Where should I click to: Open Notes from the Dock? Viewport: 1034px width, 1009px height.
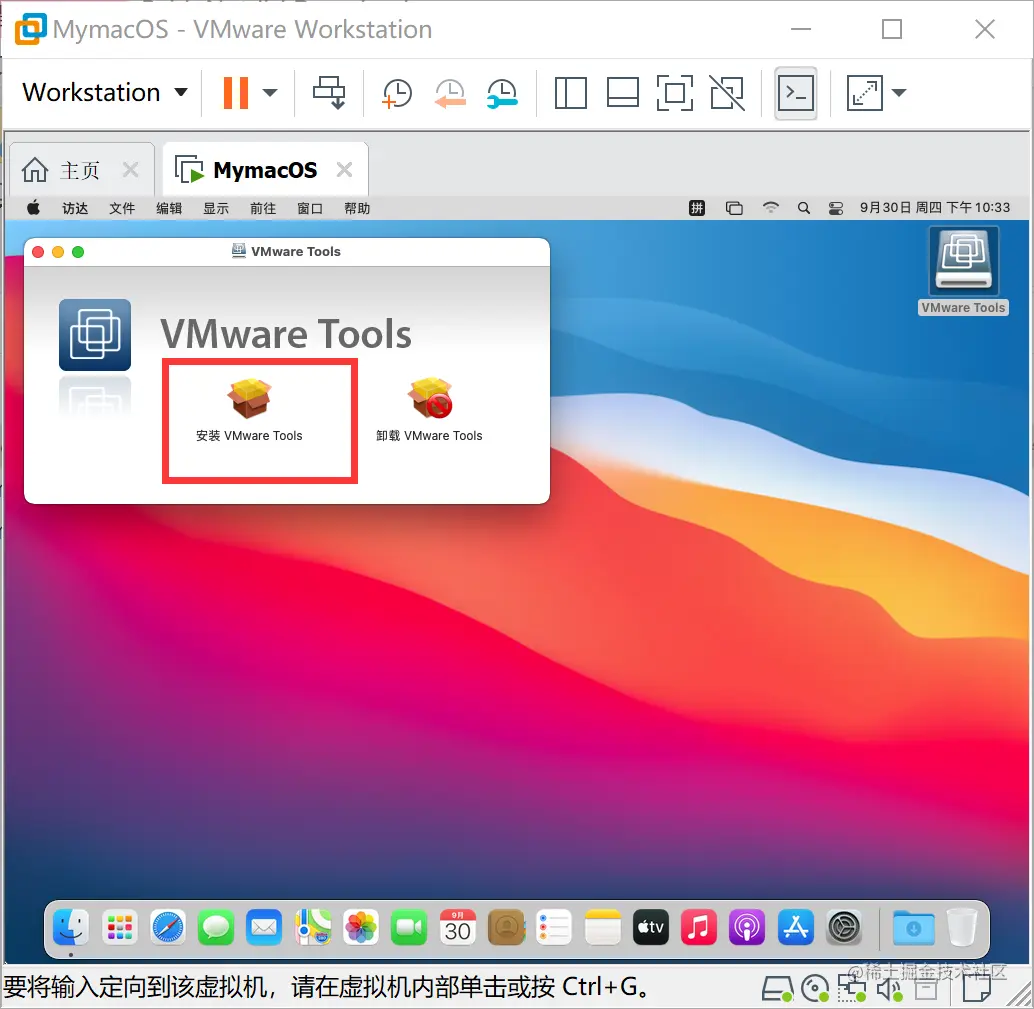tap(602, 928)
